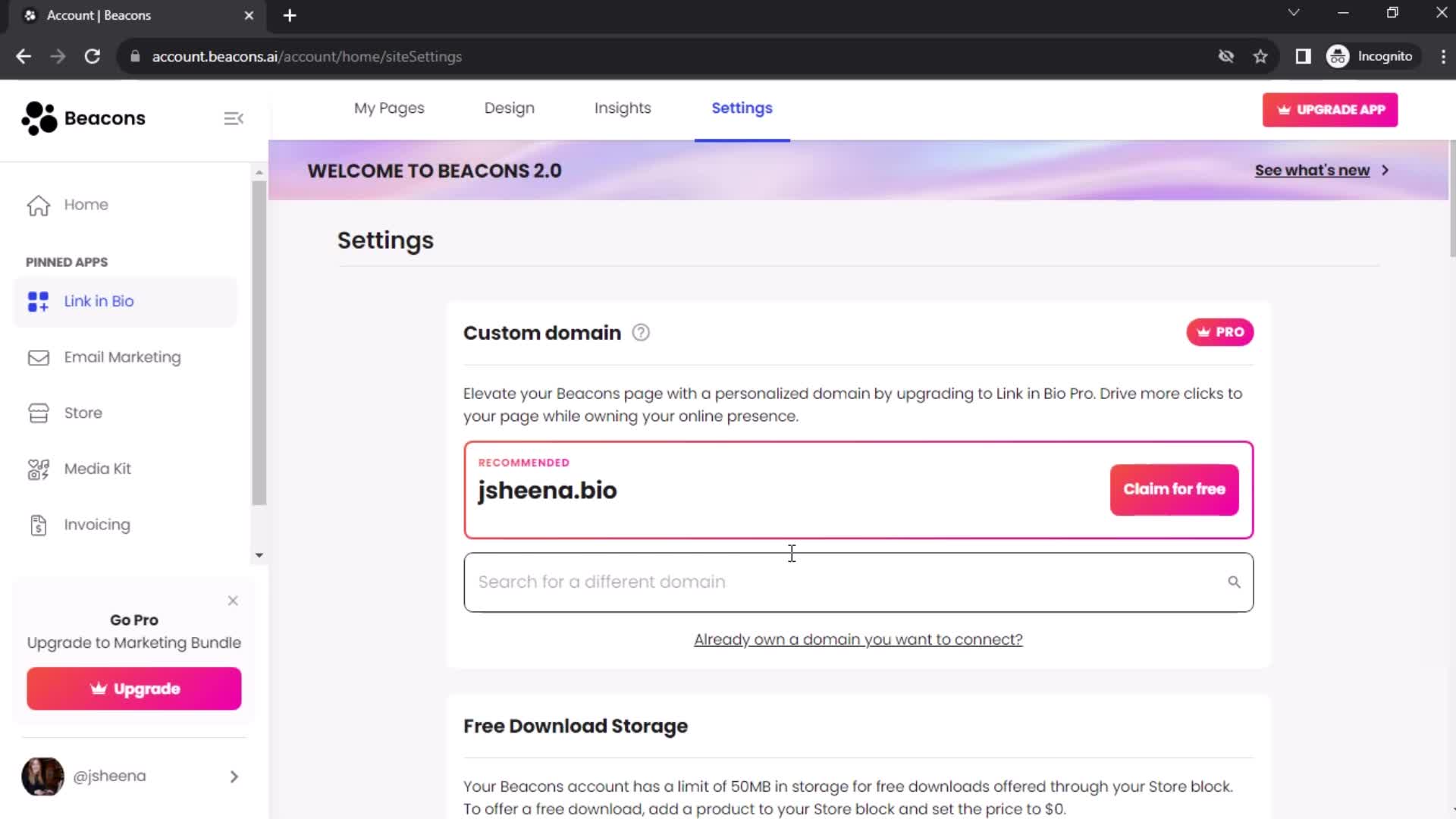Image resolution: width=1456 pixels, height=819 pixels.
Task: Click the hamburger menu icon
Action: 233,118
